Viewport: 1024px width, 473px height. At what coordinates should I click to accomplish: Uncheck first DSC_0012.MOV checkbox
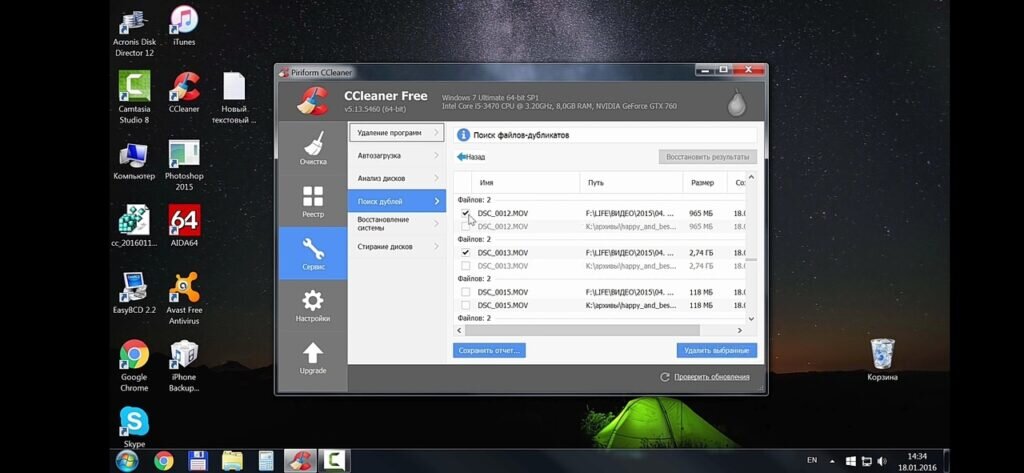tap(466, 213)
